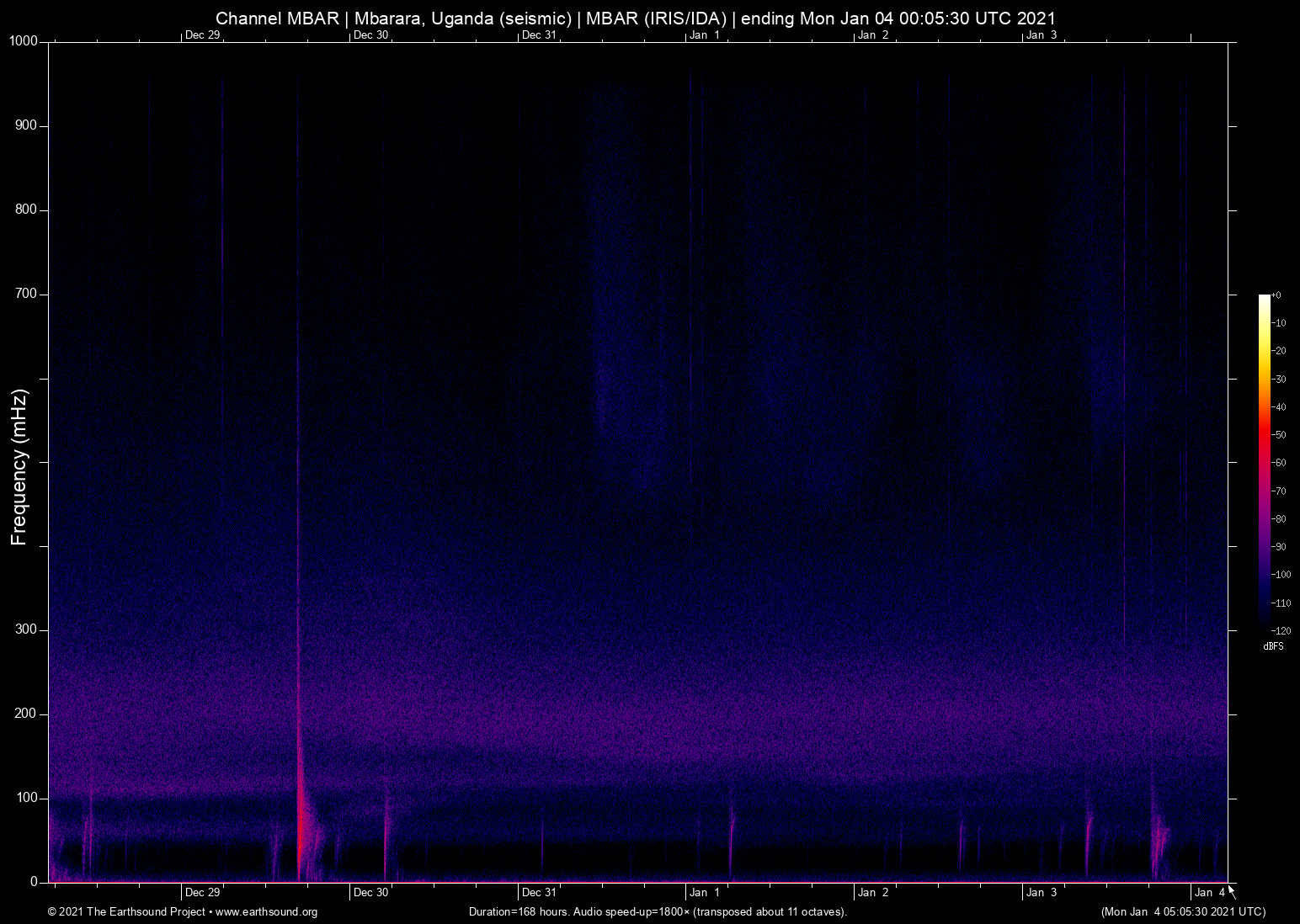Screen dimensions: 1300x924
Task: Click the Jan 1 label on the top axis
Action: pos(706,35)
